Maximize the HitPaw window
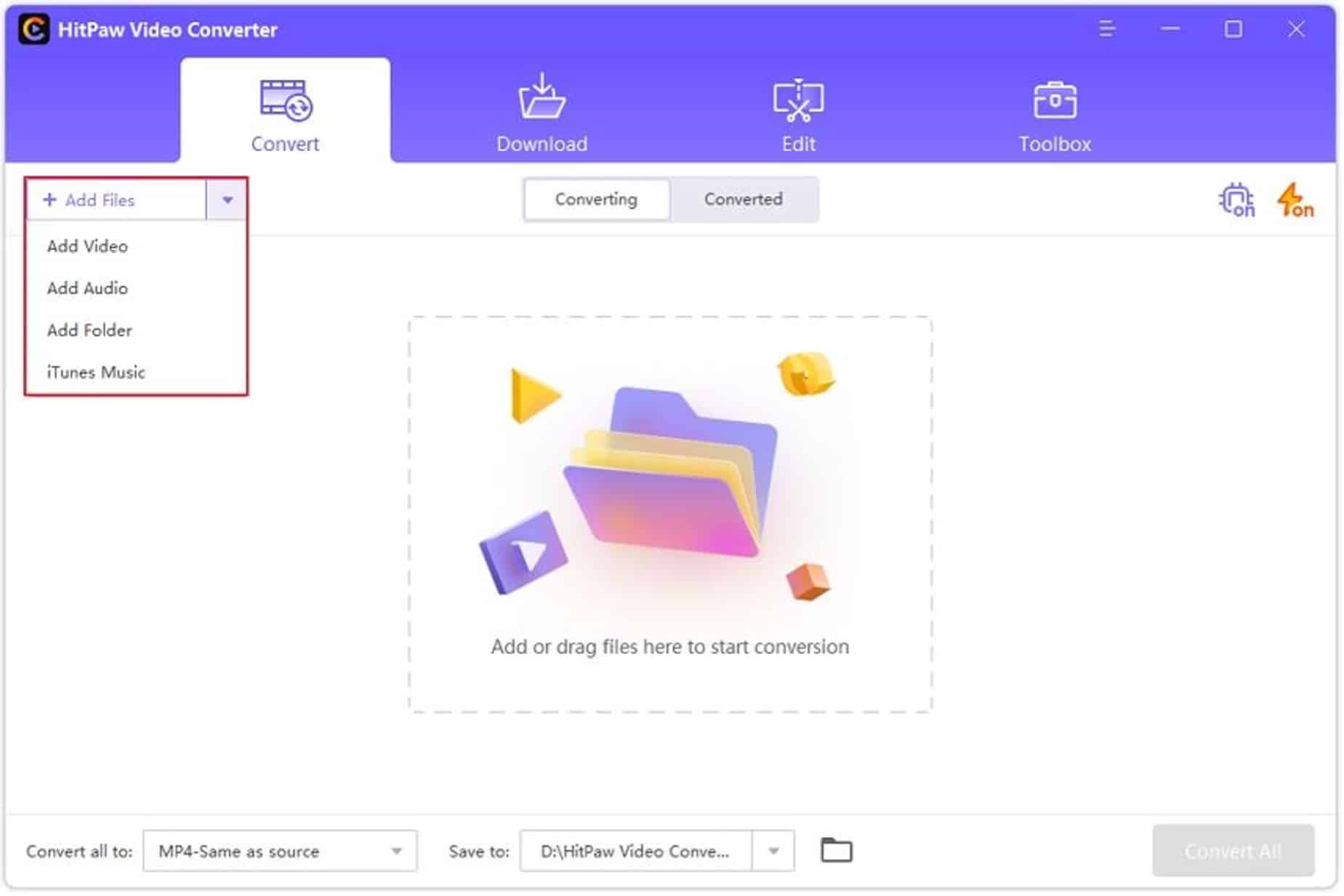The height and width of the screenshot is (896, 1344). tap(1233, 29)
